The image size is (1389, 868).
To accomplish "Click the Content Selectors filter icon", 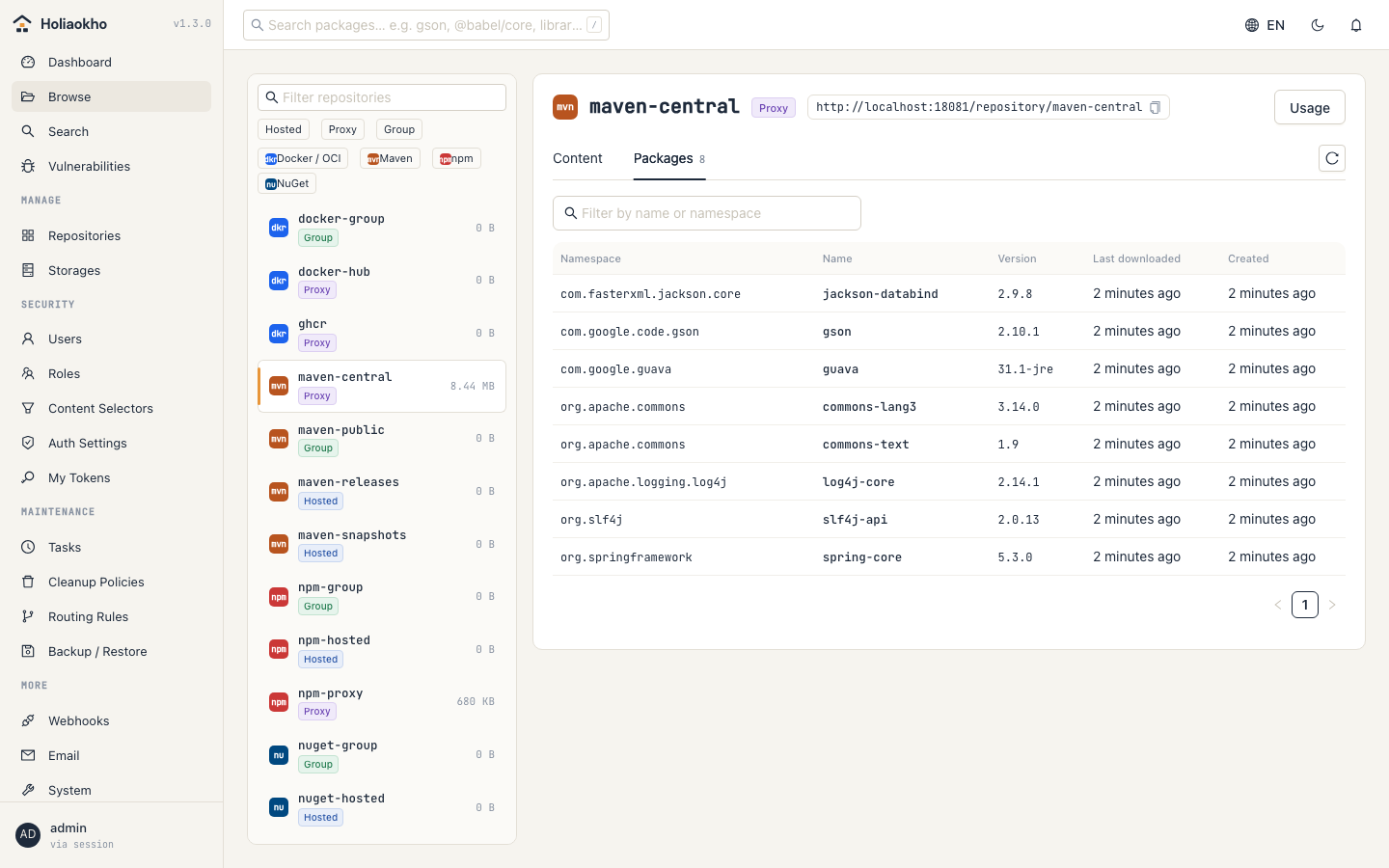I will (x=28, y=408).
